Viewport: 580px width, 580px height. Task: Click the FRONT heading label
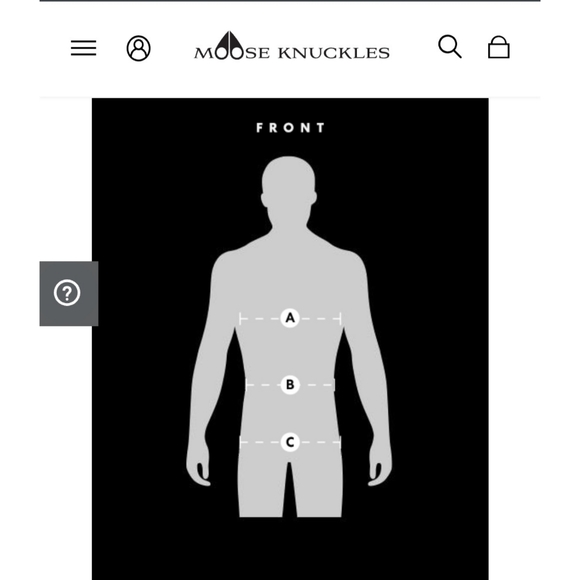(x=290, y=128)
